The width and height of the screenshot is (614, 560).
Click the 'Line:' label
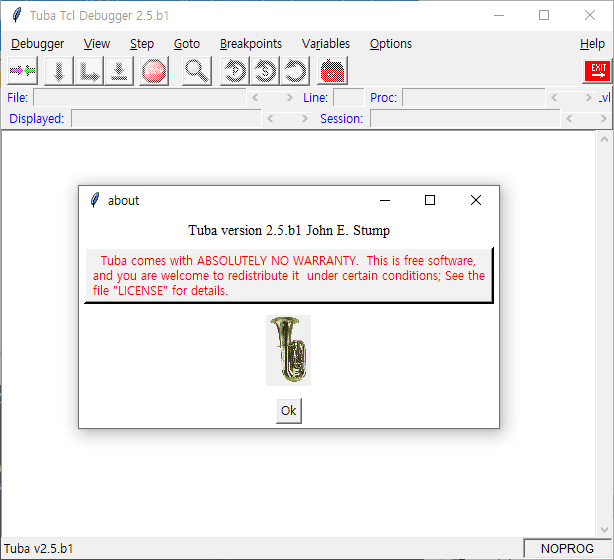point(316,98)
